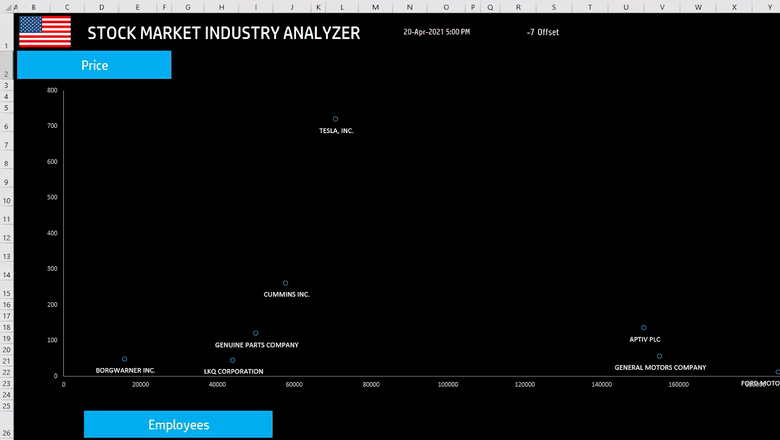This screenshot has width=780, height=440.
Task: Select row 19 header
Action: tap(6, 339)
